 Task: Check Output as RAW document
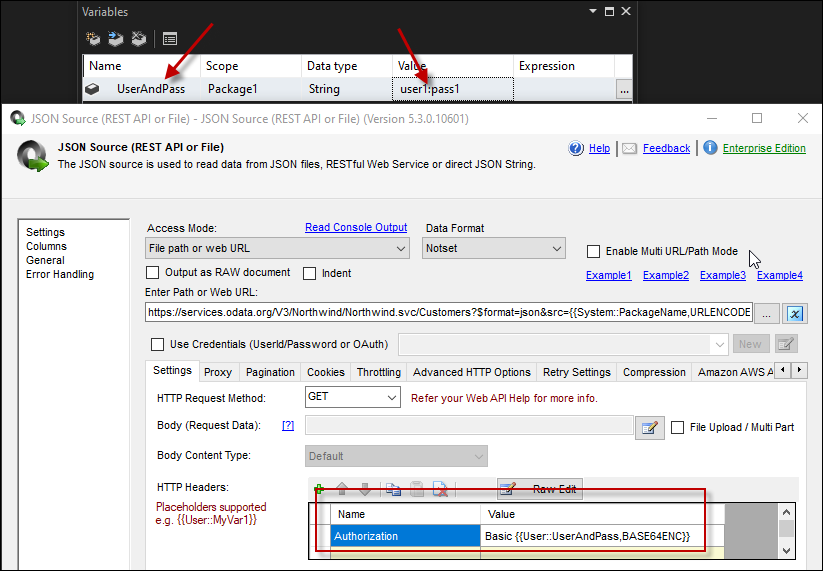(153, 272)
